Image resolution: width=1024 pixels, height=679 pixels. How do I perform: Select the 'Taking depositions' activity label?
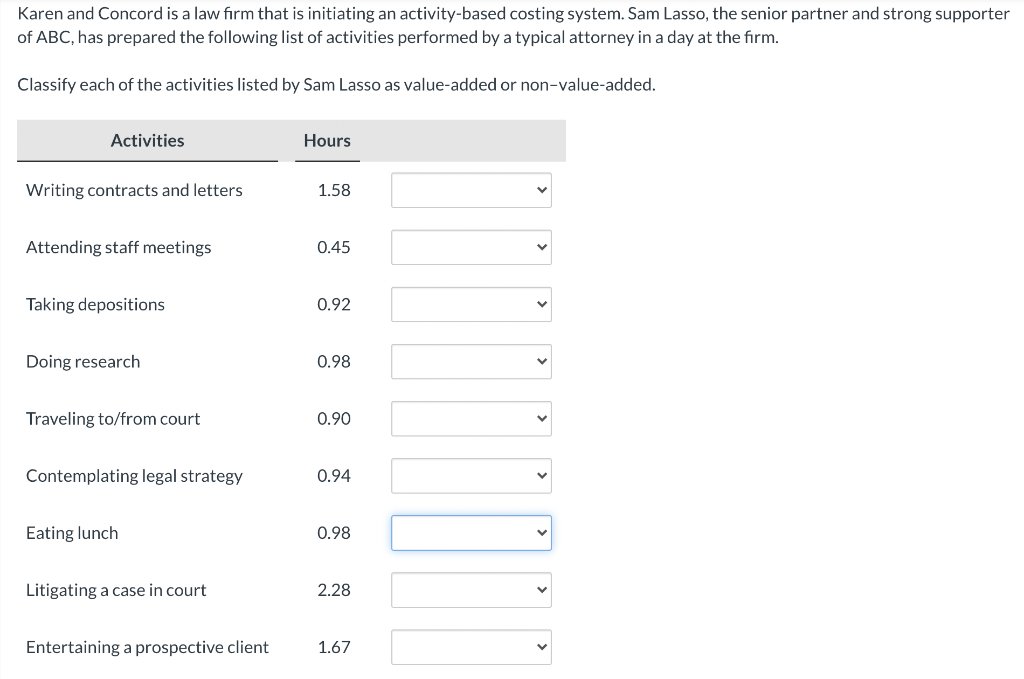(x=95, y=304)
